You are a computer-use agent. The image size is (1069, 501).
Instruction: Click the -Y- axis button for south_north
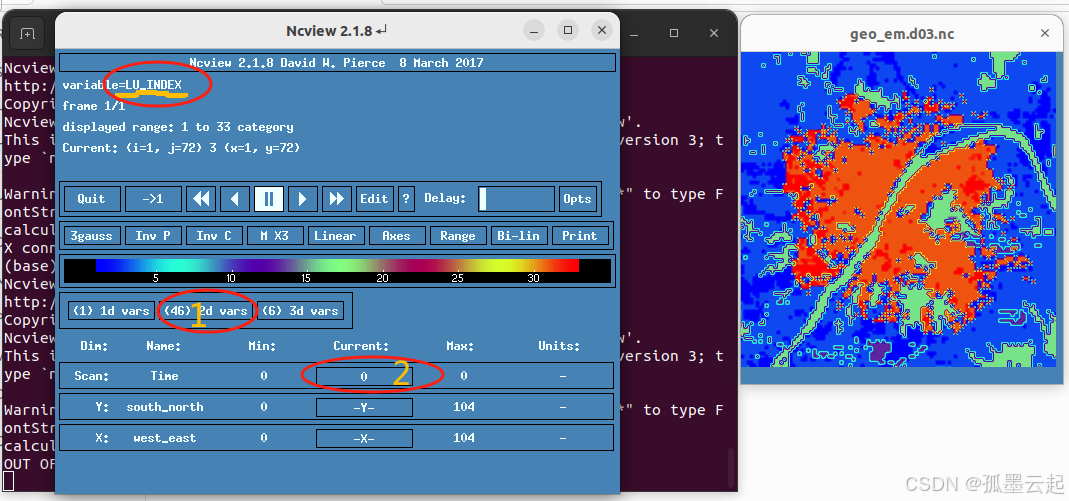tap(364, 408)
